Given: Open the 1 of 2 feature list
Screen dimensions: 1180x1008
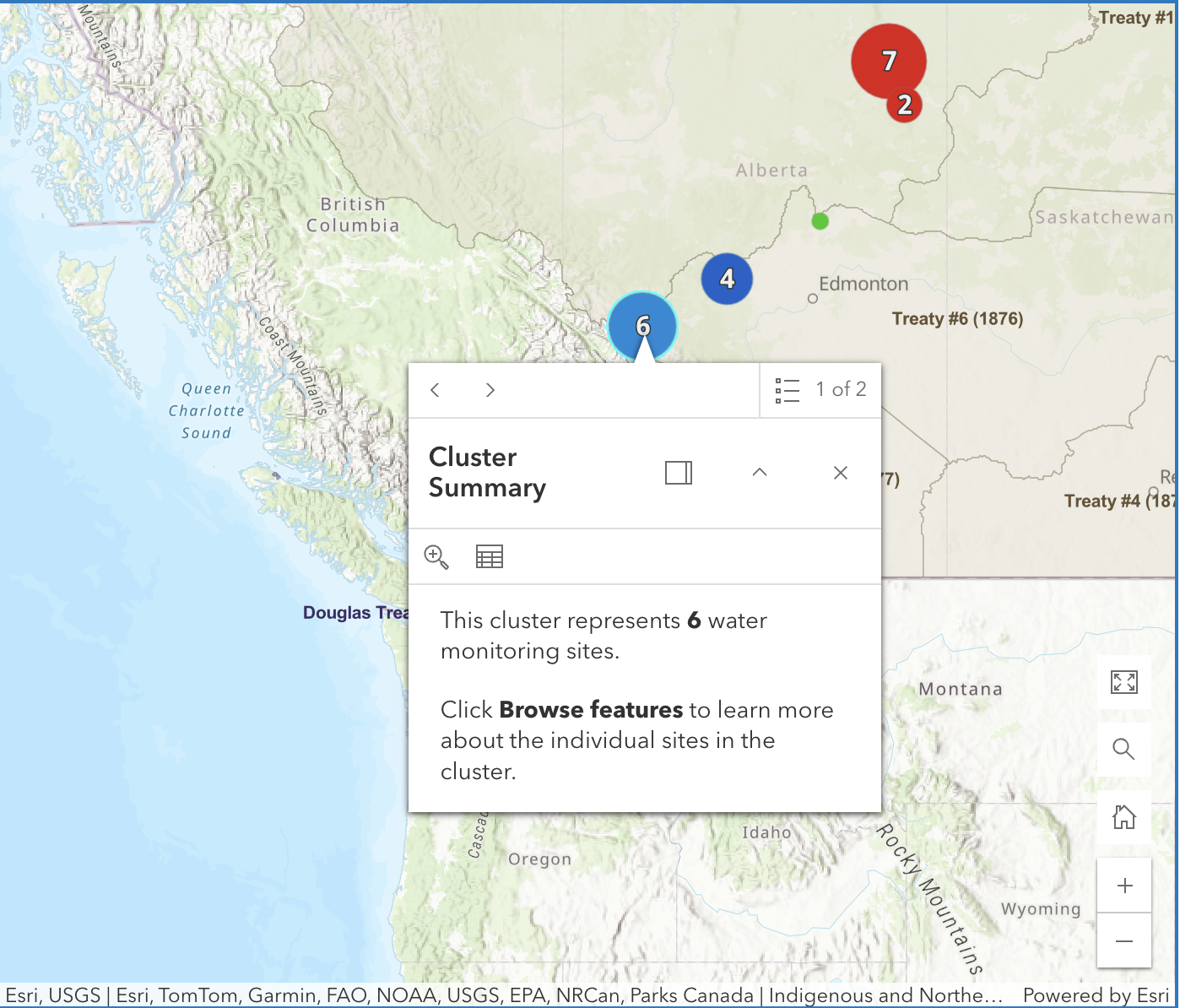Looking at the screenshot, I should click(x=820, y=390).
